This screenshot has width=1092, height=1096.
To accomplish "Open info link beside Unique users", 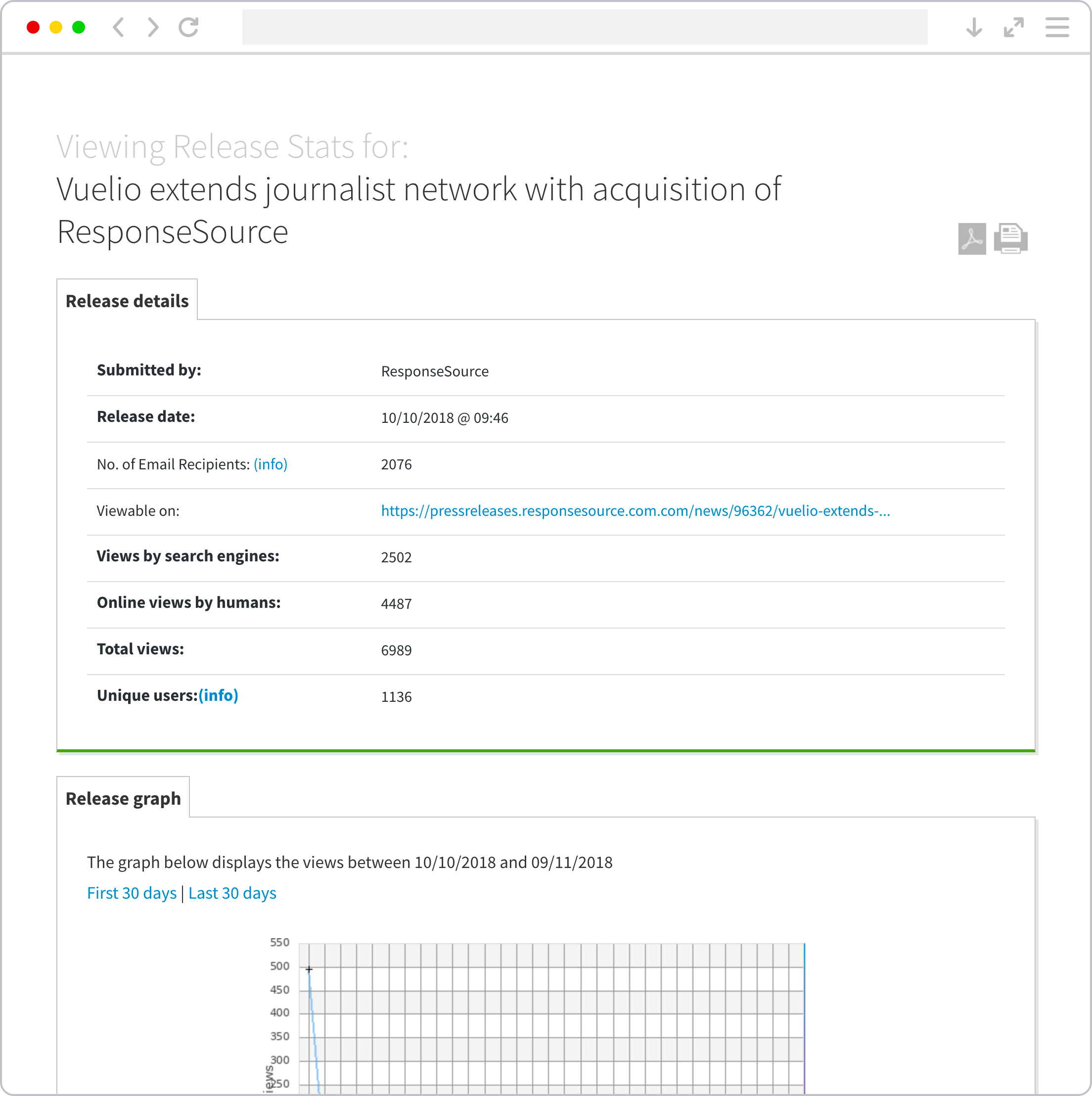I will 219,695.
